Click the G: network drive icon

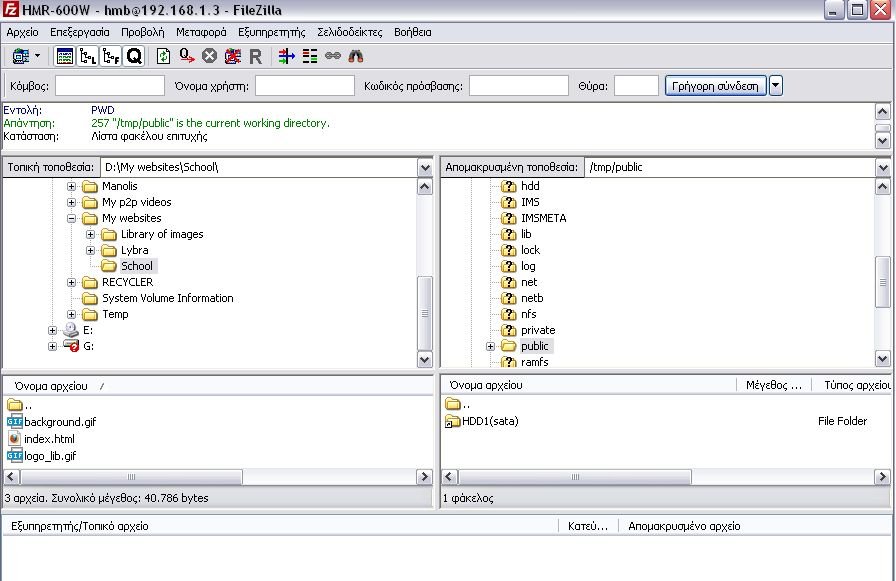click(x=71, y=346)
